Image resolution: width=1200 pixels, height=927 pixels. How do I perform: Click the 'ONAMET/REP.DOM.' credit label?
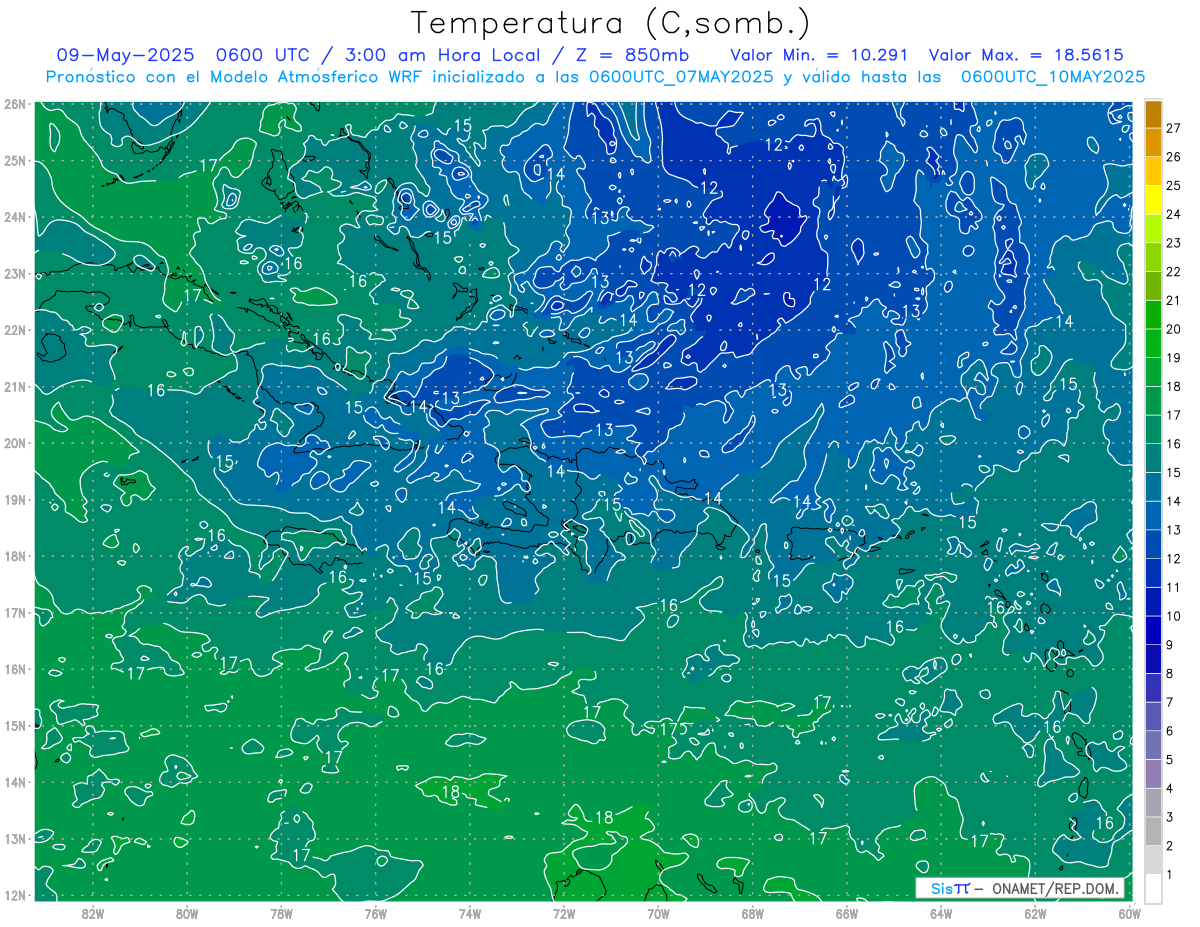tap(1055, 888)
